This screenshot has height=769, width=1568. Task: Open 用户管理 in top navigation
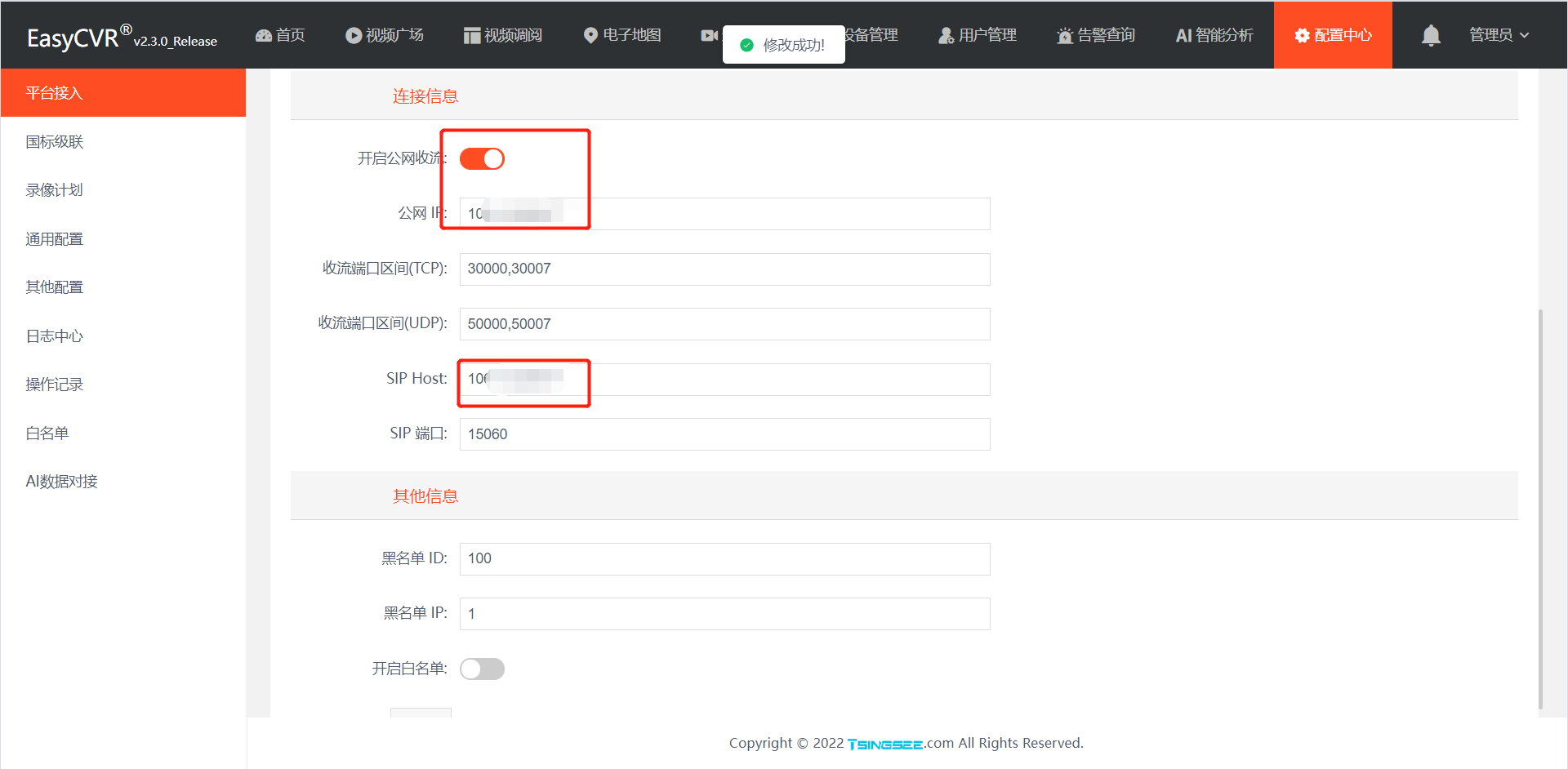[x=978, y=35]
